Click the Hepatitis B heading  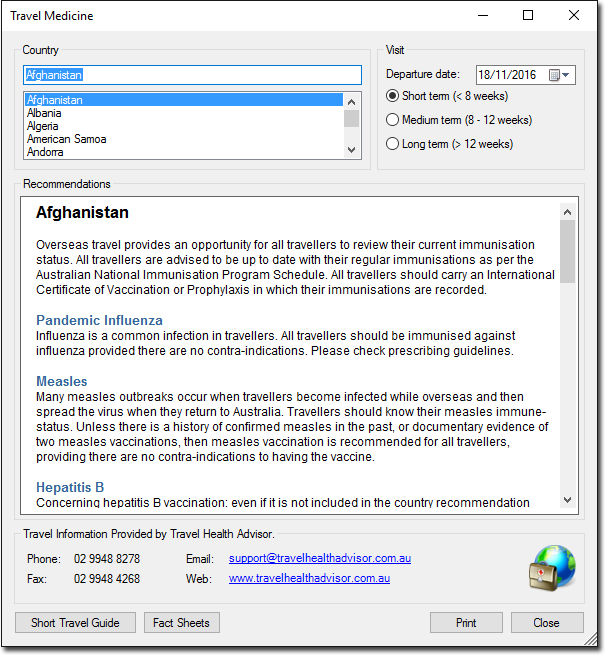70,487
